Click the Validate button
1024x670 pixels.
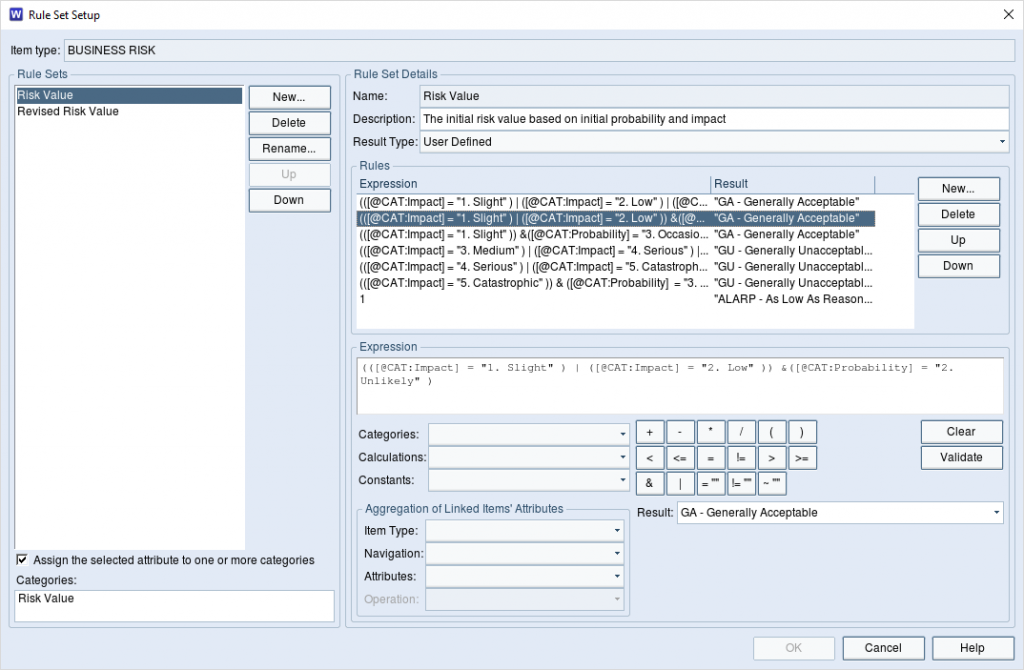(960, 457)
